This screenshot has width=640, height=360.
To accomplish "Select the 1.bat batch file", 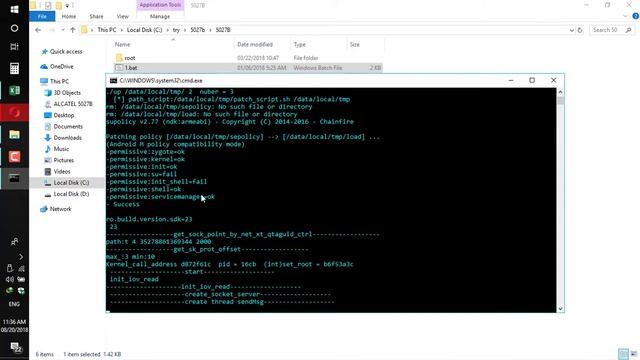I will point(131,68).
